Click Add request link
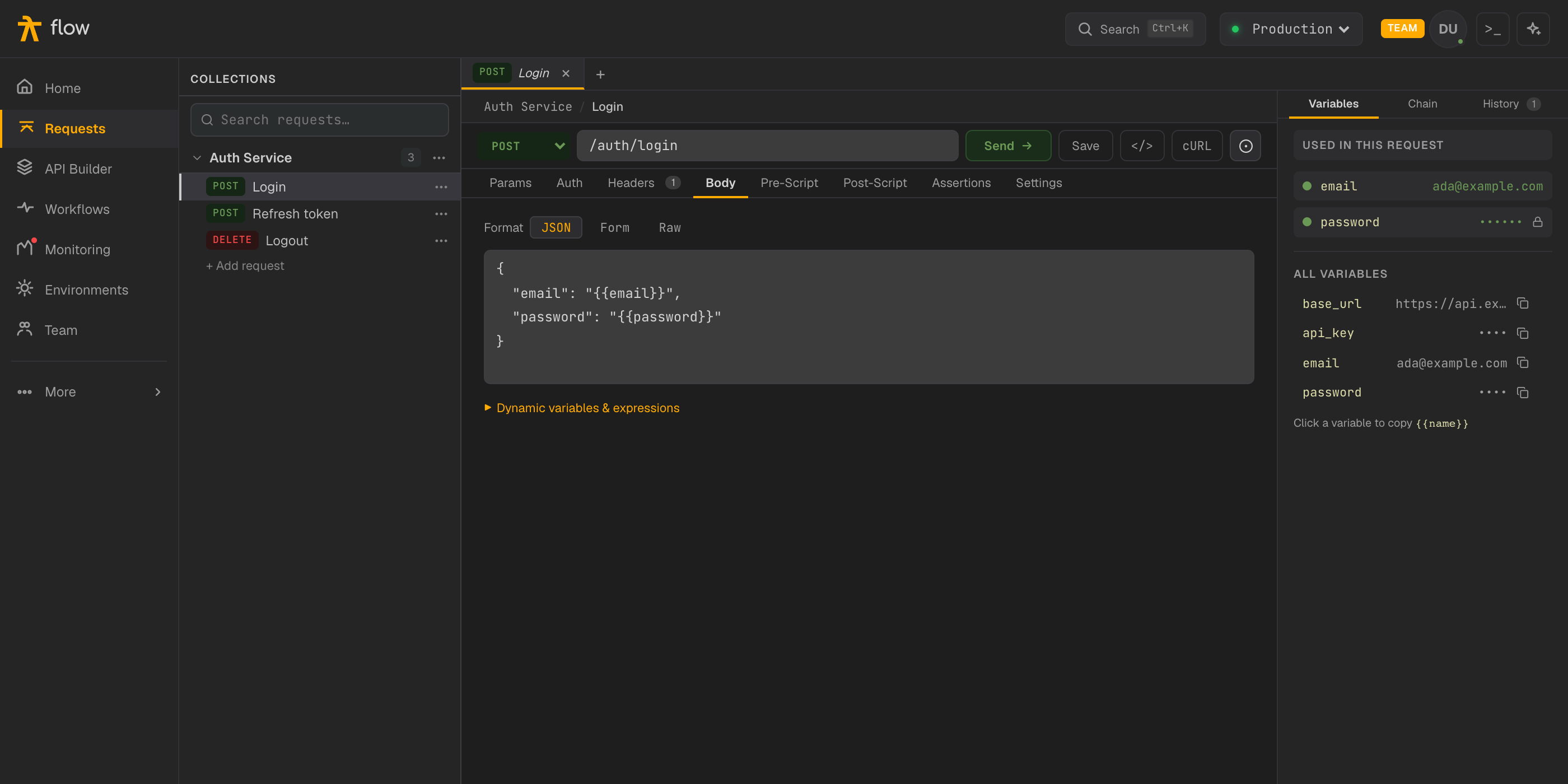 [x=245, y=266]
